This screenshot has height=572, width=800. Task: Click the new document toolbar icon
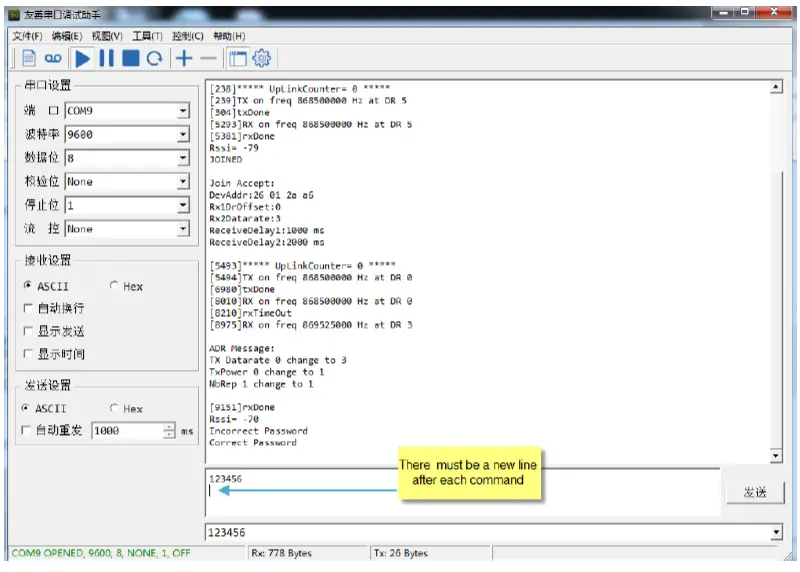(x=28, y=59)
